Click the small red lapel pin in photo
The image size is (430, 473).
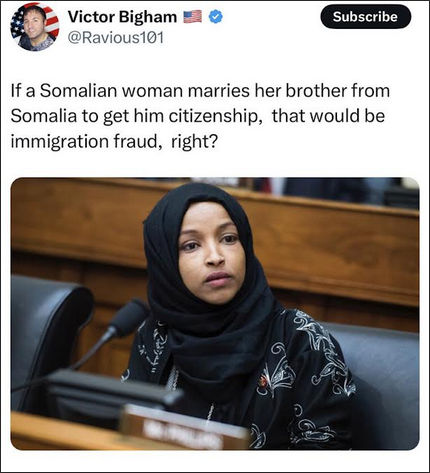(x=264, y=380)
